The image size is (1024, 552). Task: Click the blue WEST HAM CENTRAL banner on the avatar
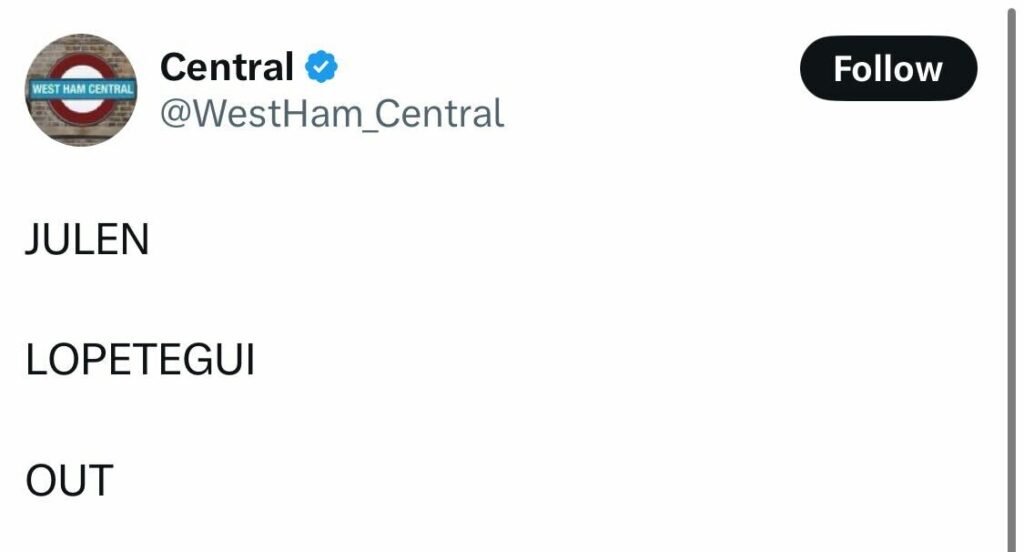click(82, 89)
